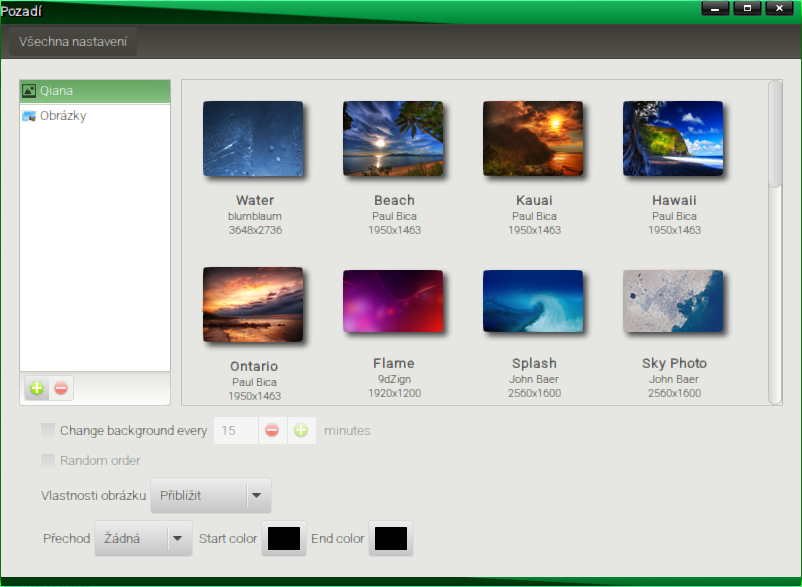
Task: Increase minutes with the green plus button
Action: coord(301,431)
